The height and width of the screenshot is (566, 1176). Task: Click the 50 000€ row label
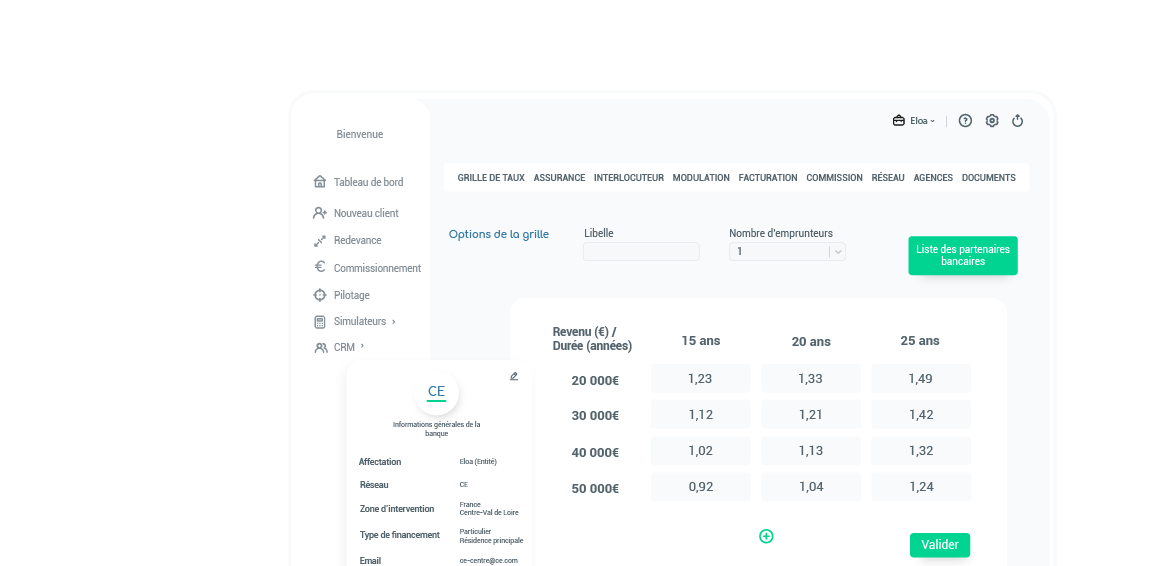click(x=595, y=489)
